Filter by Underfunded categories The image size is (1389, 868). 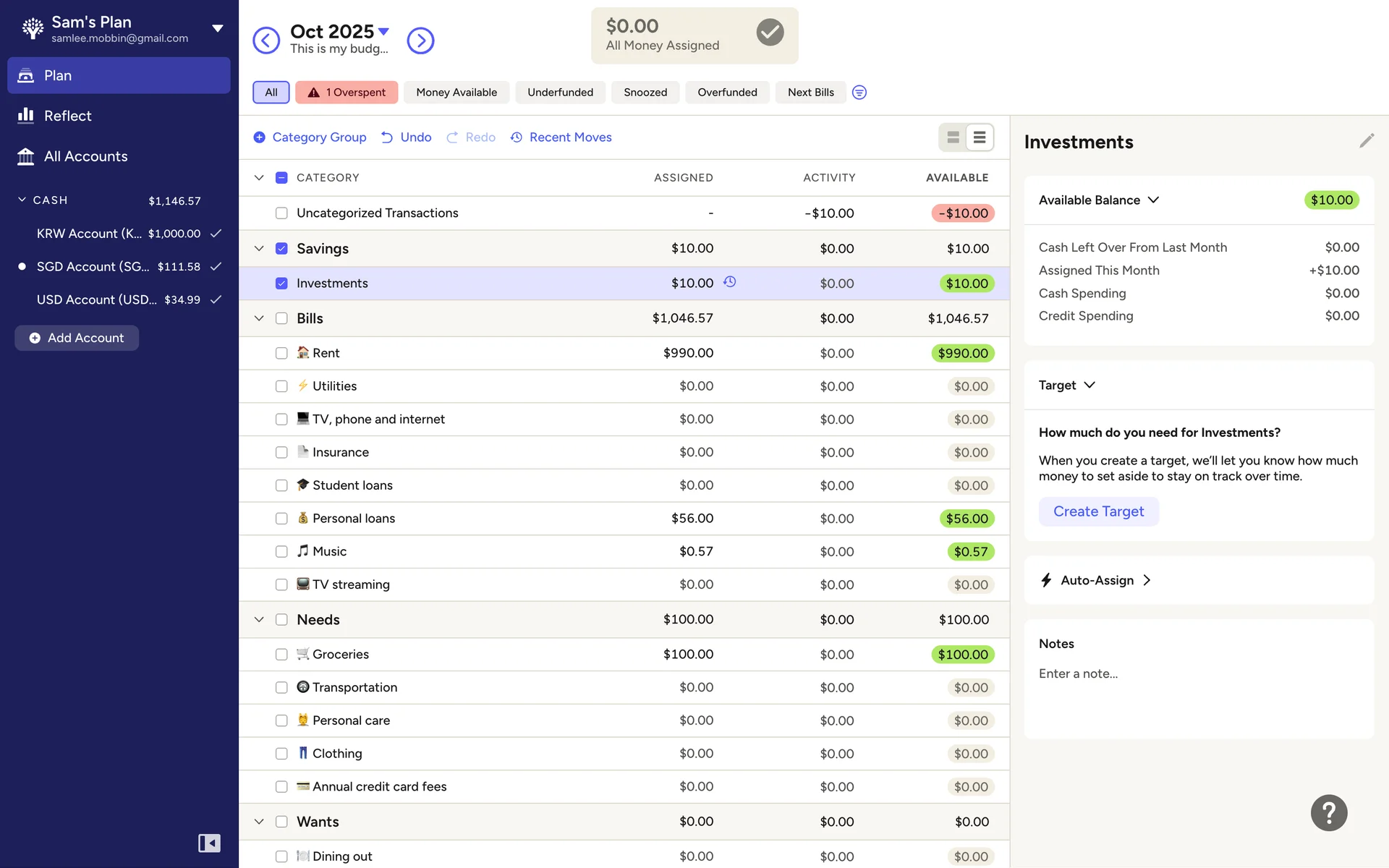pos(560,93)
